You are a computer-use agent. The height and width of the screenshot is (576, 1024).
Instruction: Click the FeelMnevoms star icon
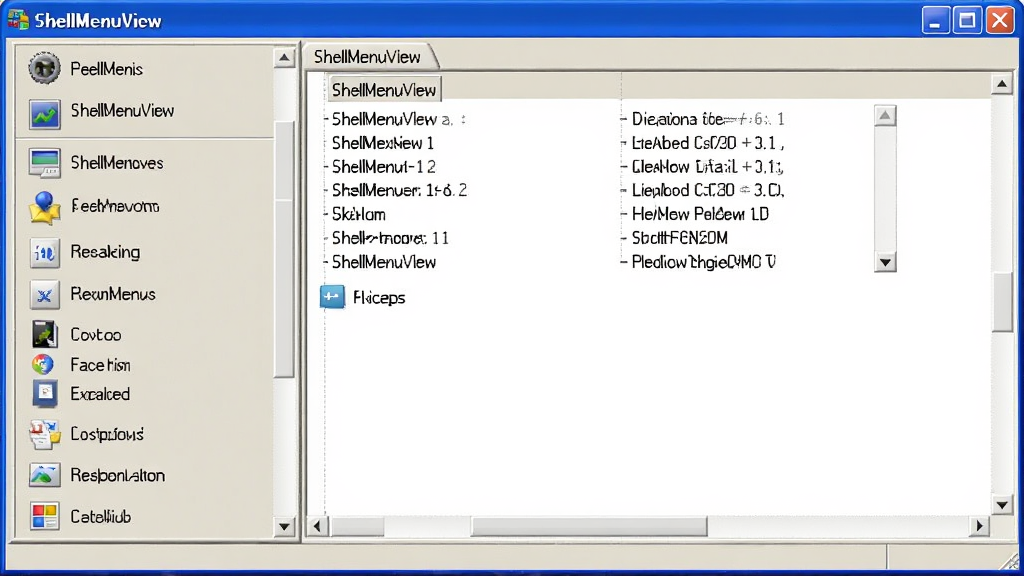coord(44,208)
